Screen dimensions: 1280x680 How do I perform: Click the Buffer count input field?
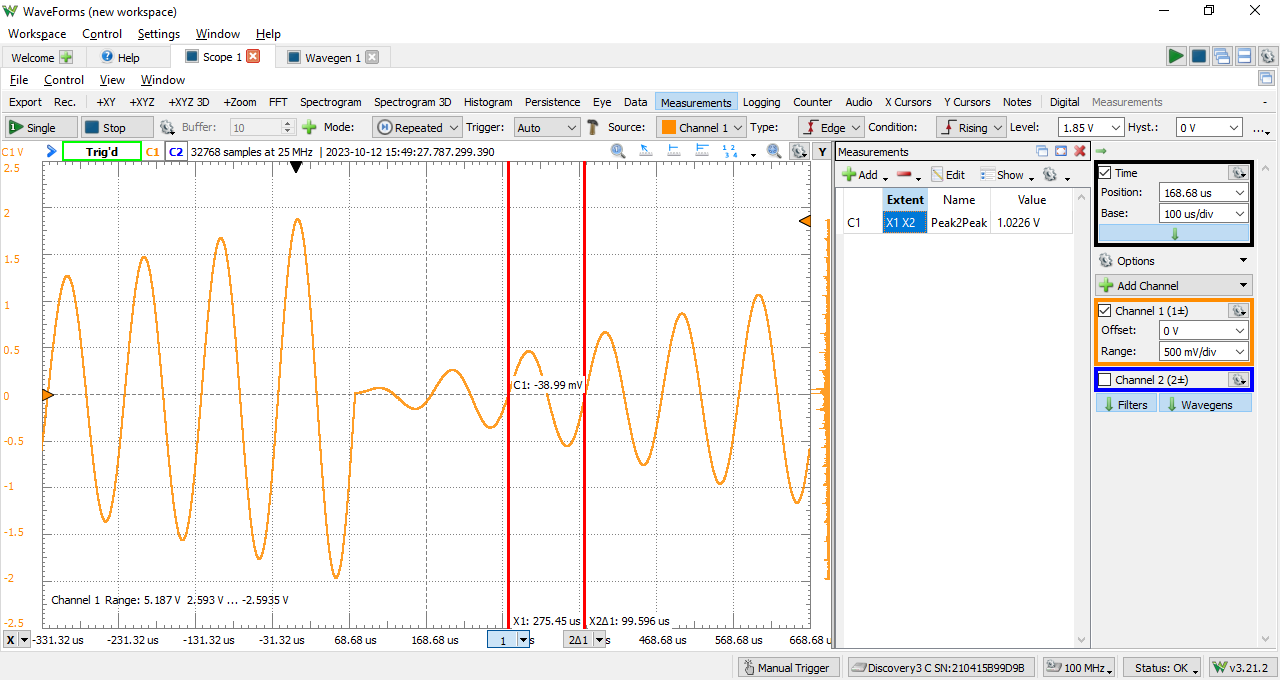[255, 127]
